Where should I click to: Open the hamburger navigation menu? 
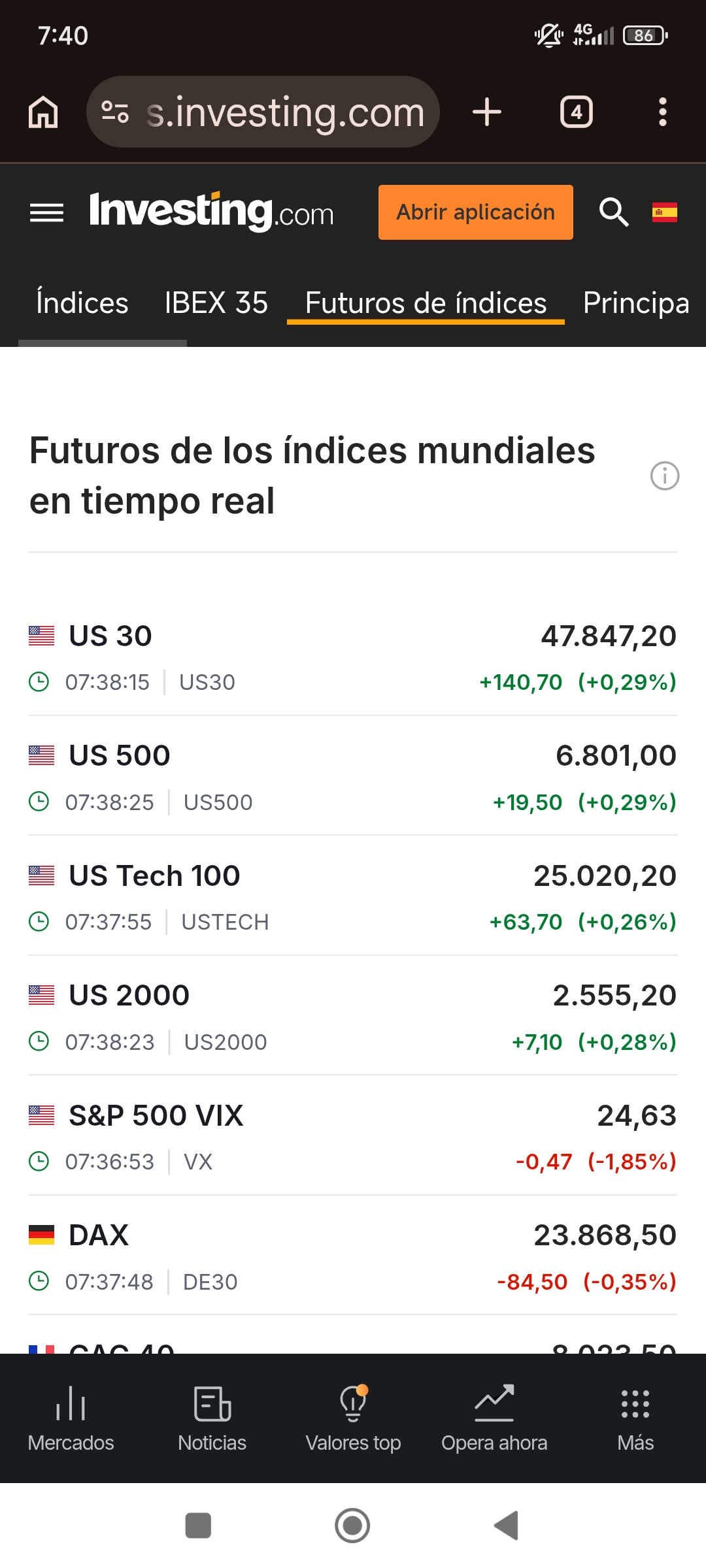(46, 212)
